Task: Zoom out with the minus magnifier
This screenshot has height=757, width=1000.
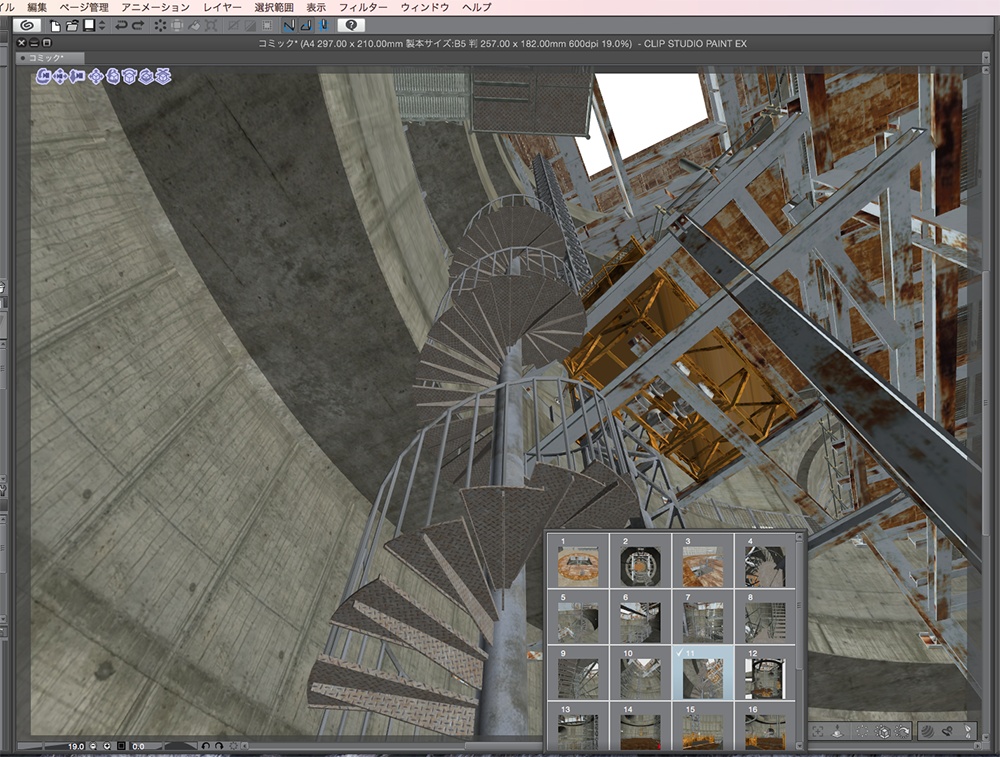Action: [x=93, y=746]
